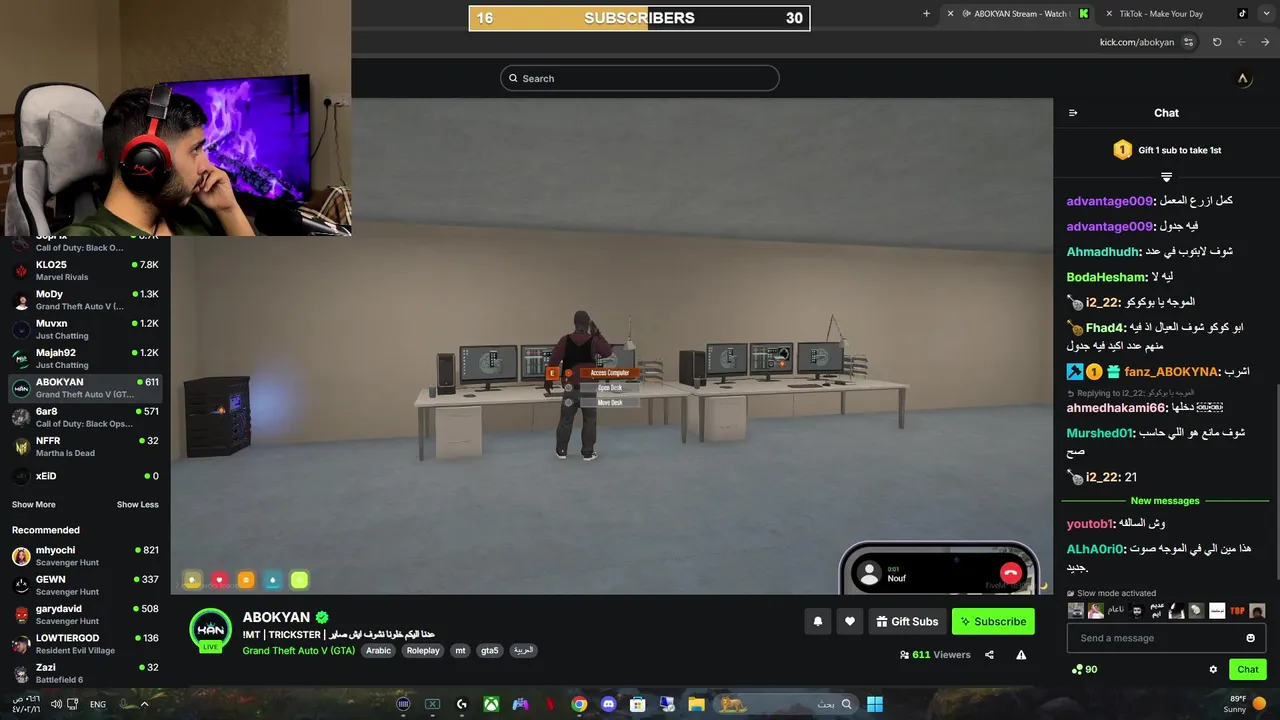Image resolution: width=1280 pixels, height=720 pixels.
Task: Open recommended channel GEWN
Action: point(85,585)
